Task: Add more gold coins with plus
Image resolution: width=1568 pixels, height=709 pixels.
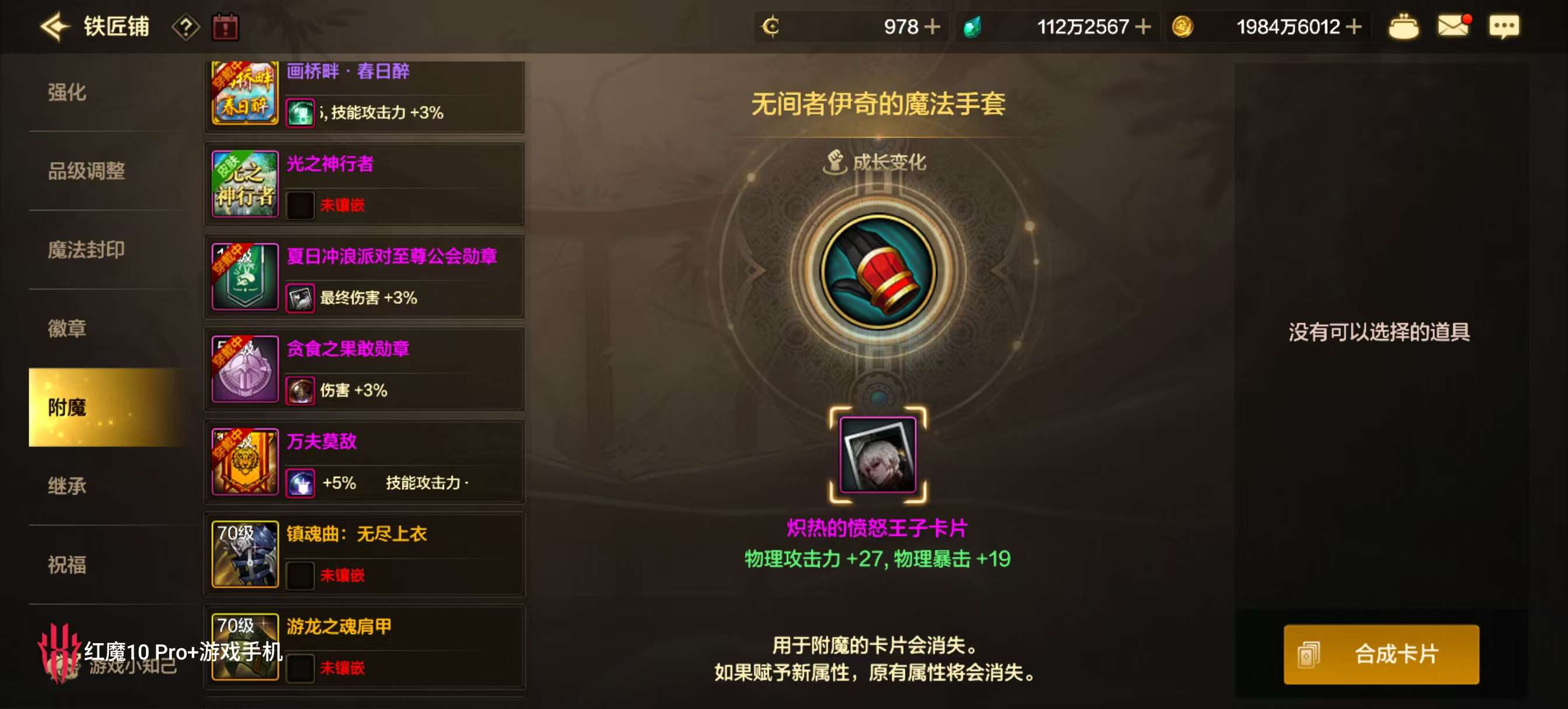Action: 1353,27
